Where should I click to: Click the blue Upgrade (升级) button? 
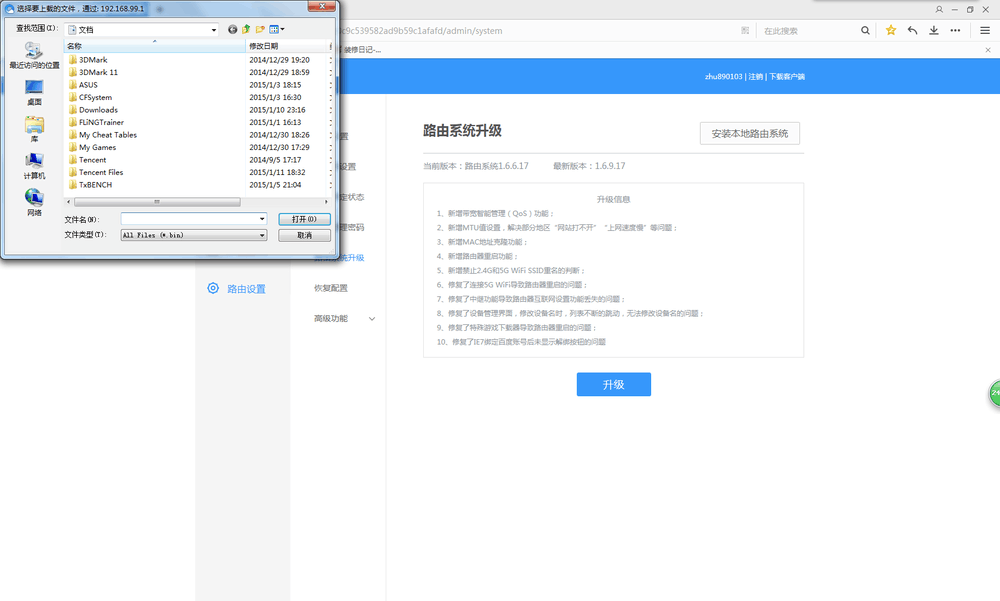614,385
